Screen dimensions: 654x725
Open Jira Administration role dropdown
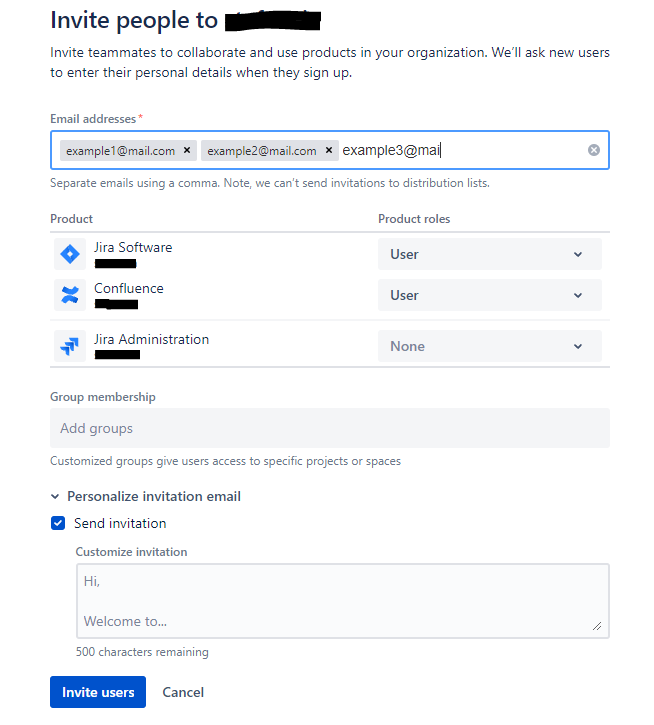point(490,346)
